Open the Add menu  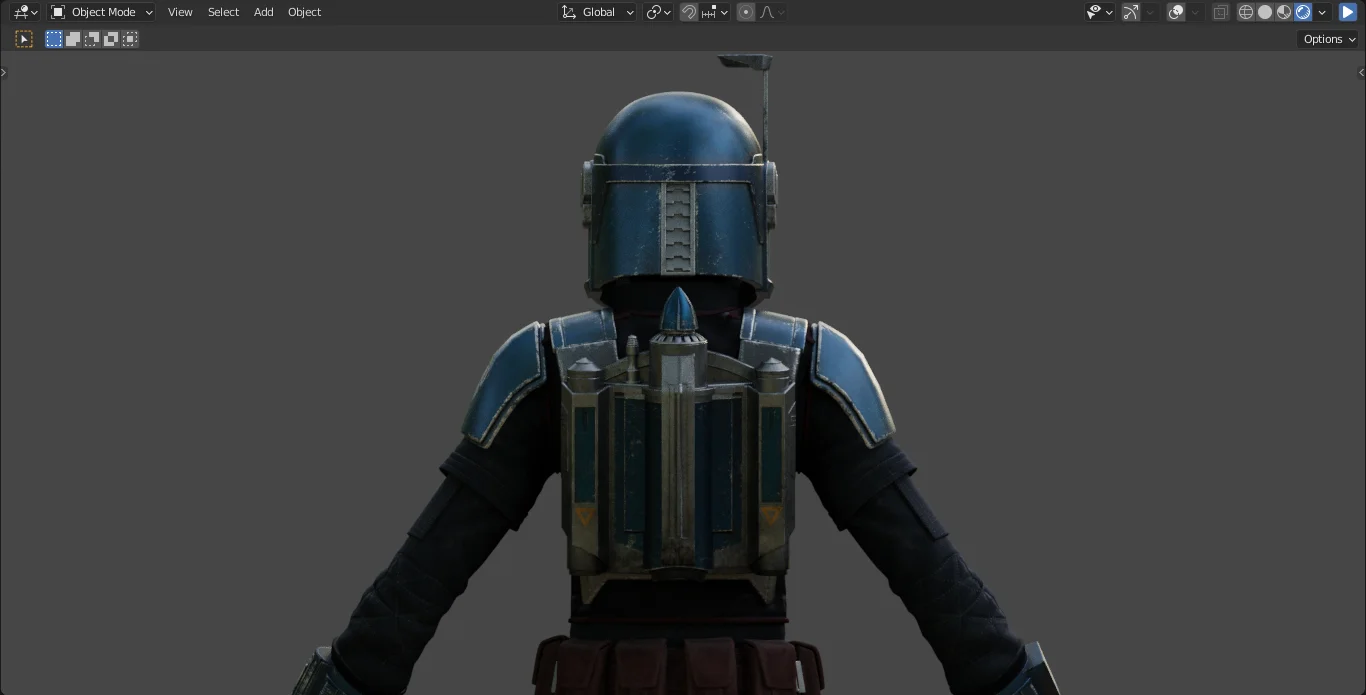263,11
